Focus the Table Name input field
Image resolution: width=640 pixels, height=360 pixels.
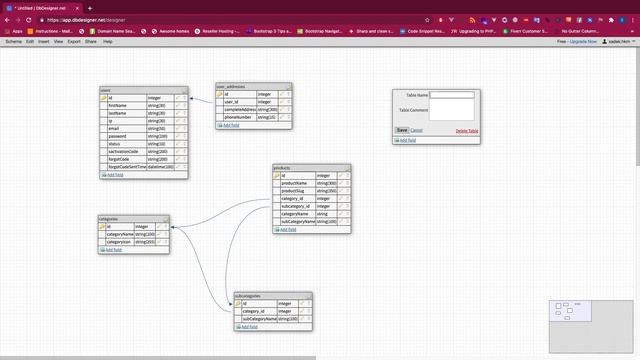coord(452,95)
